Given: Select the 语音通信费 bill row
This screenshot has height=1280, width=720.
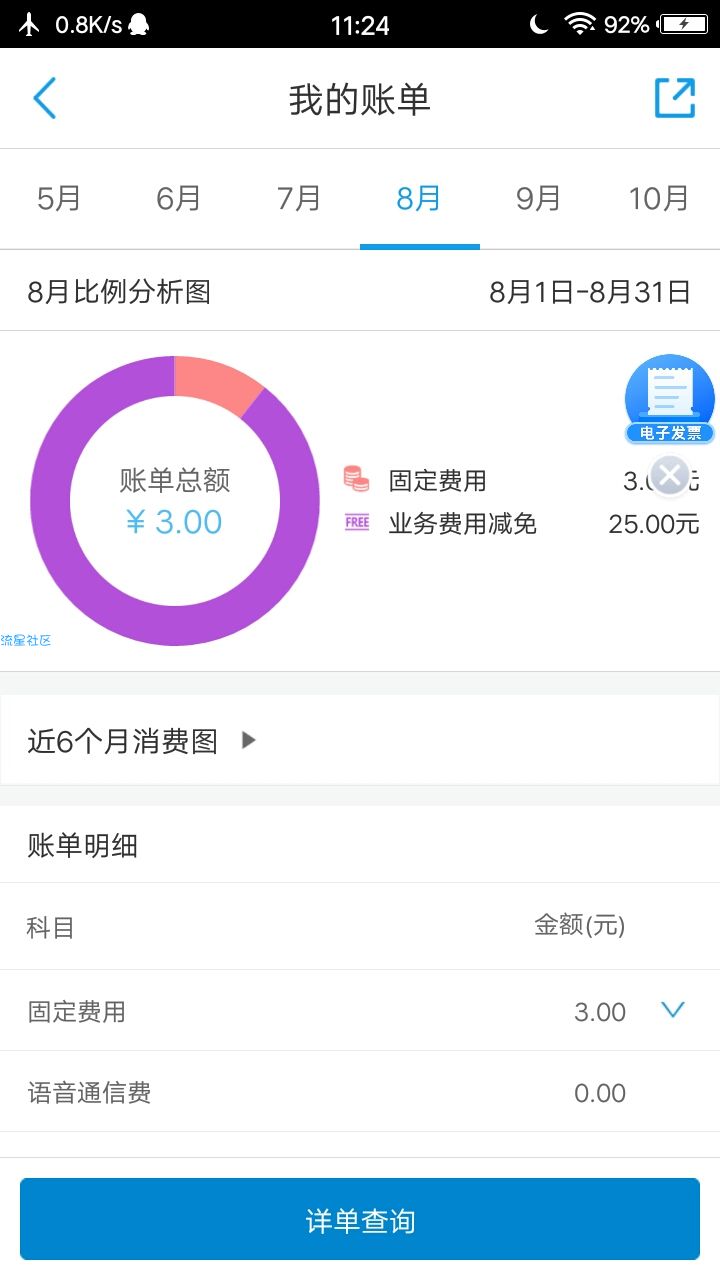Looking at the screenshot, I should click(360, 1092).
